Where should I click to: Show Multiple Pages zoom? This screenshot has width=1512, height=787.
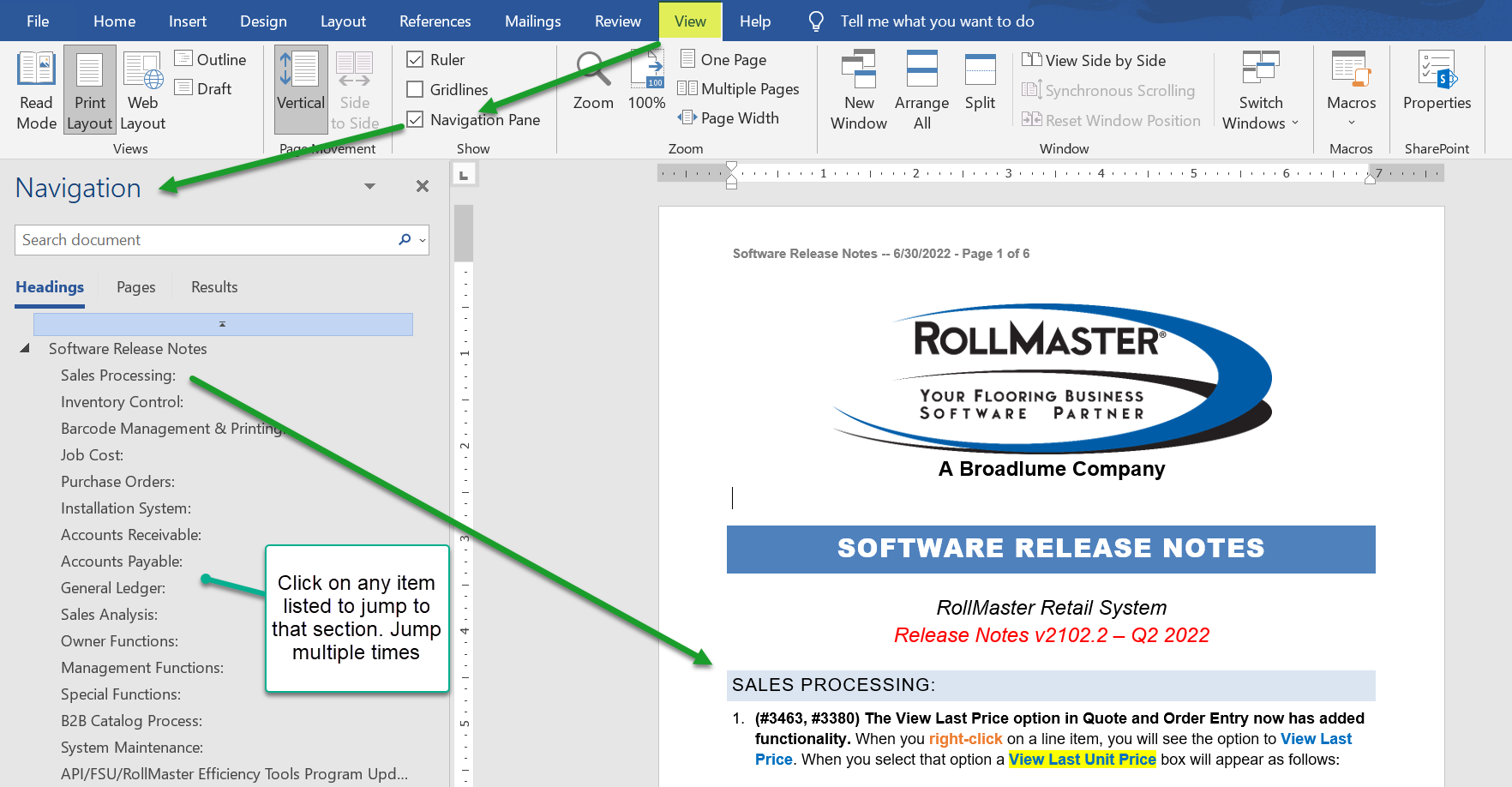[738, 88]
